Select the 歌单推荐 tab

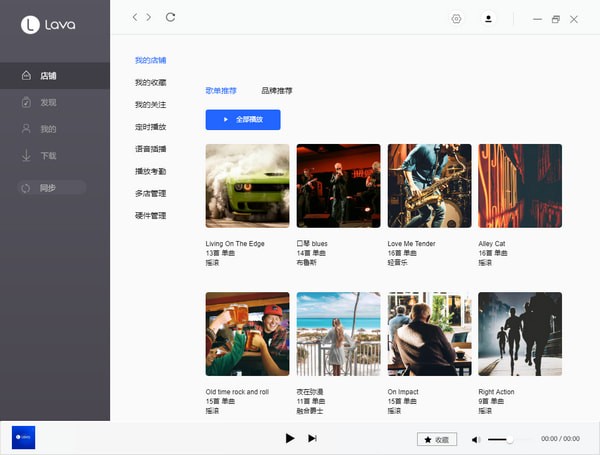(x=221, y=90)
